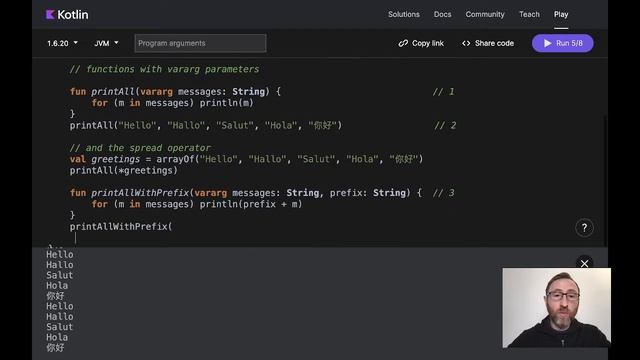Click the first 'Hello' output line
Image resolution: width=640 pixels, height=360 pixels.
[x=60, y=254]
